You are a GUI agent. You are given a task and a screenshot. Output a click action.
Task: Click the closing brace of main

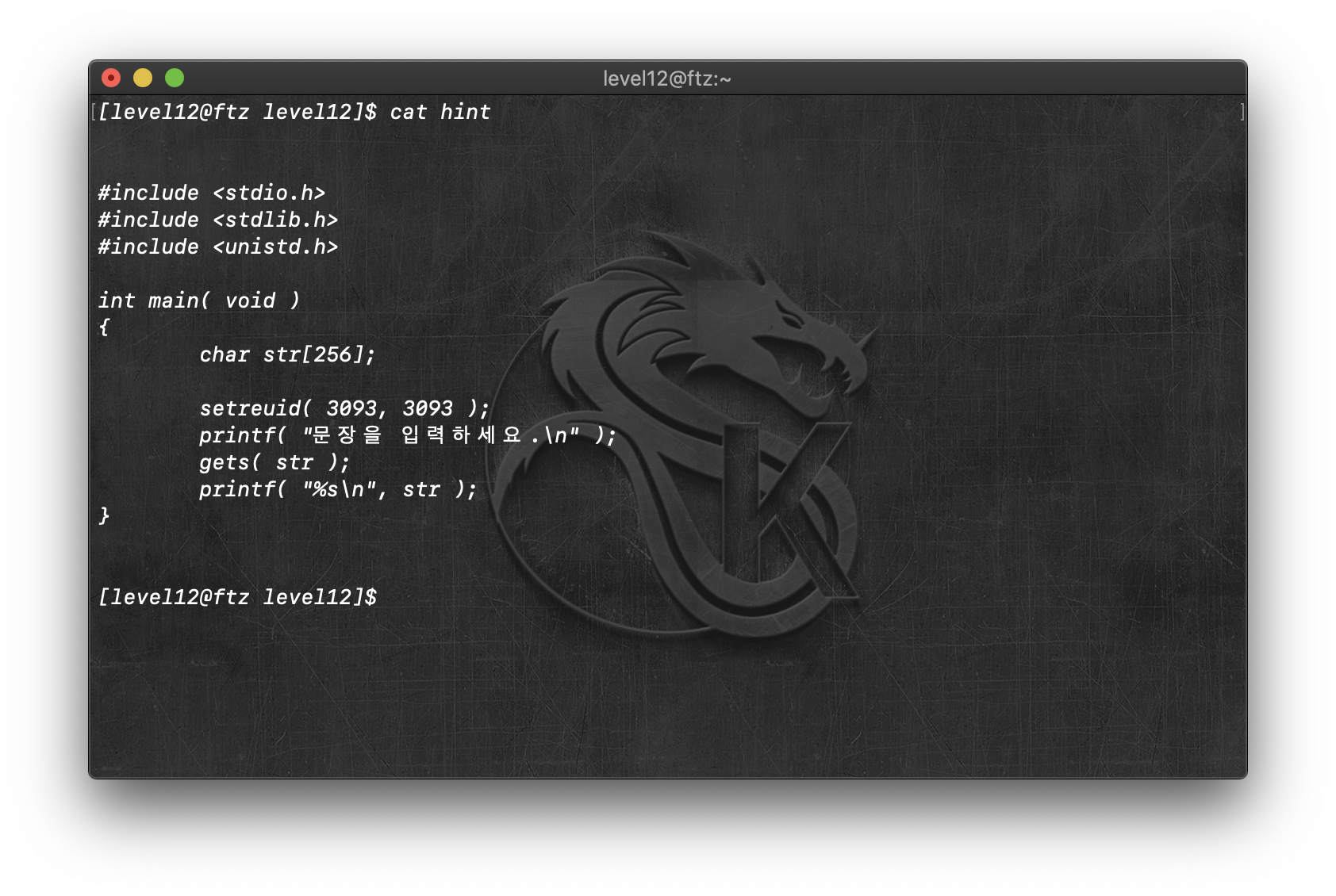104,516
